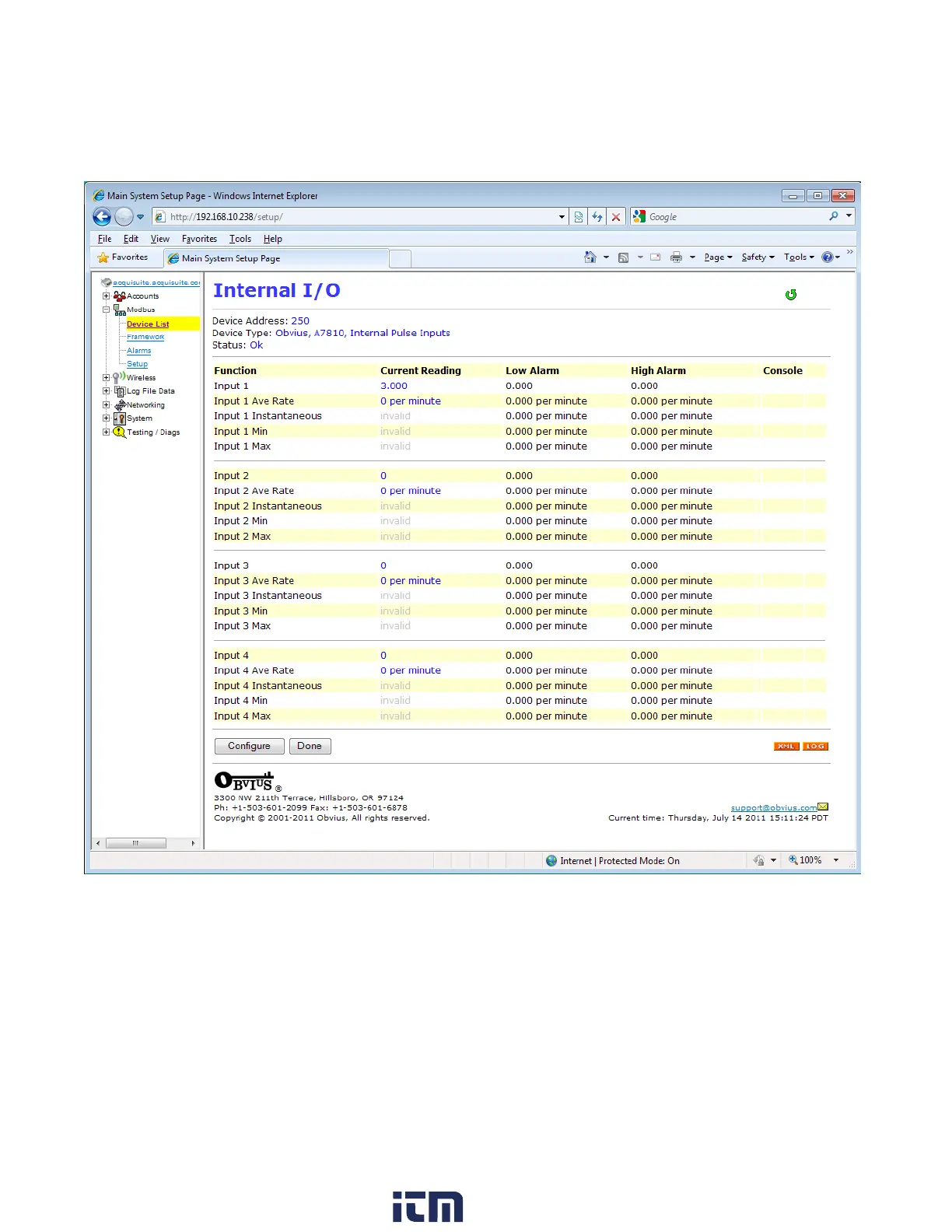Open the Edit menu
The width and height of the screenshot is (952, 1232).
click(x=131, y=239)
